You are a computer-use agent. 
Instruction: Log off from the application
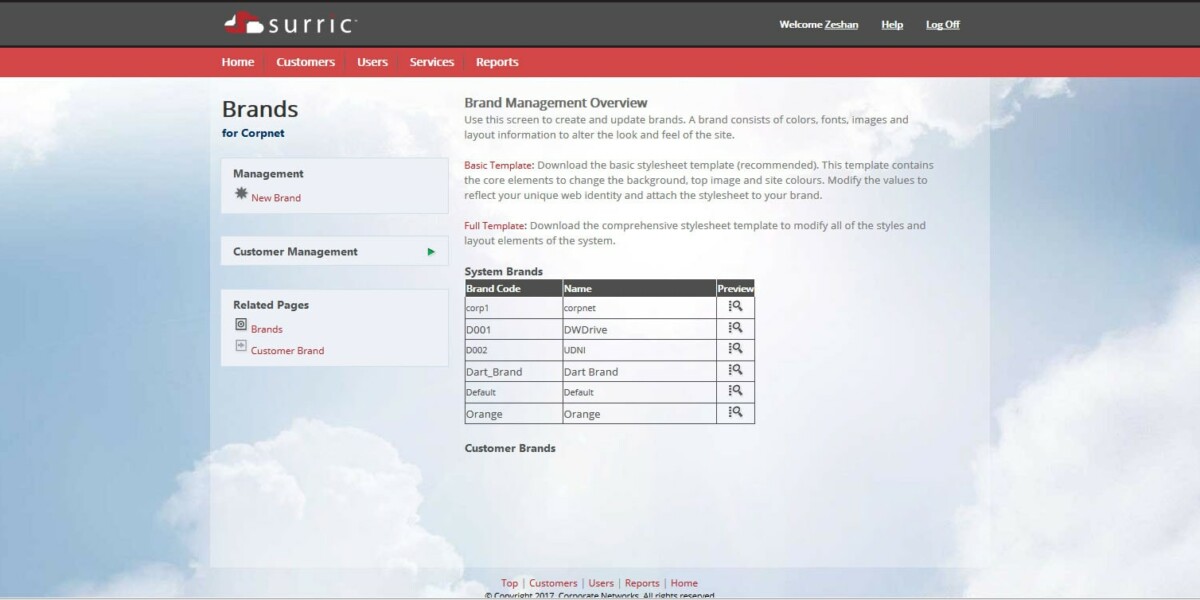[942, 24]
